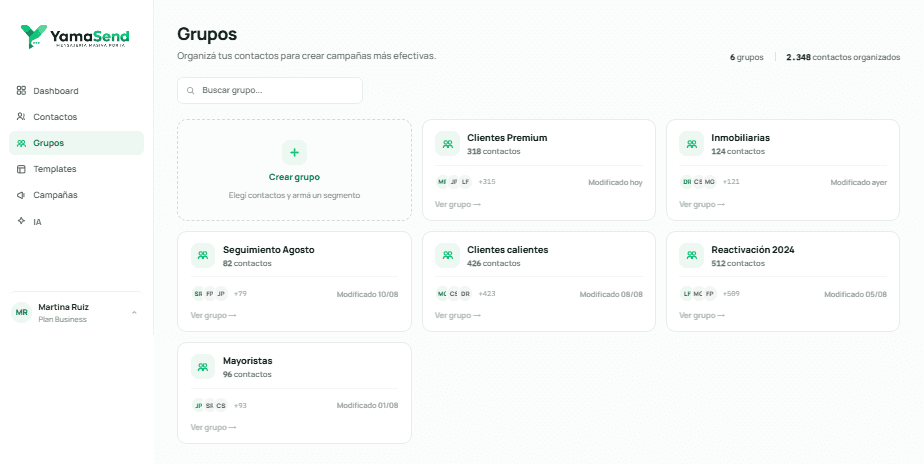The image size is (924, 464).
Task: Click the Clientes calientes title
Action: tap(507, 250)
